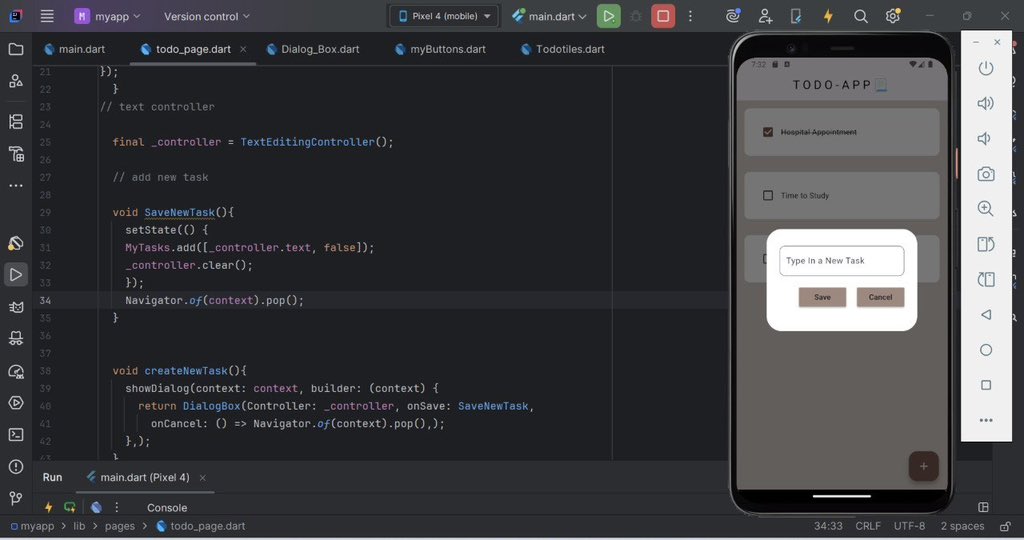
Task: Open the AI assistant swirl icon
Action: click(733, 16)
